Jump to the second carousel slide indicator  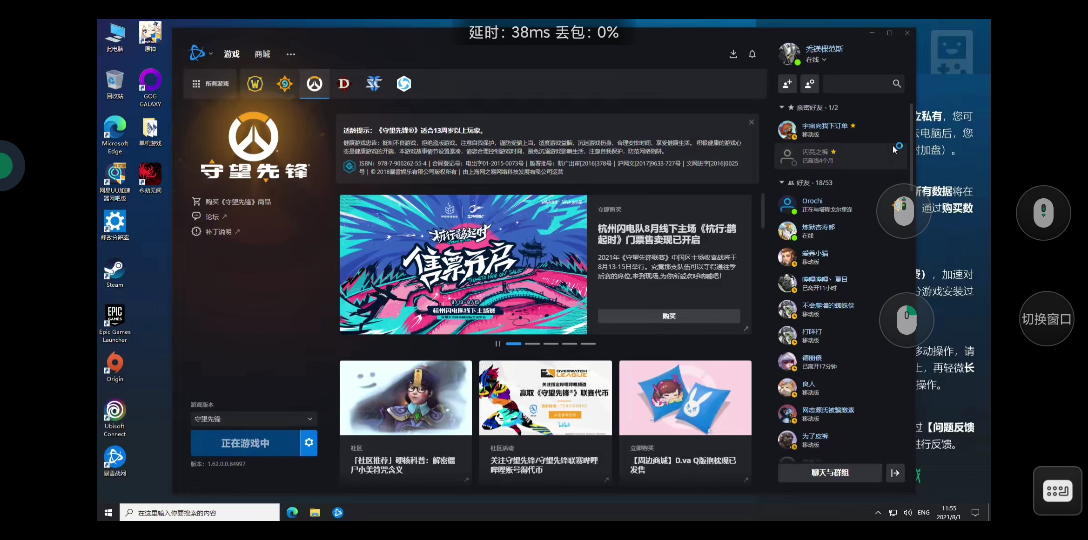(532, 344)
